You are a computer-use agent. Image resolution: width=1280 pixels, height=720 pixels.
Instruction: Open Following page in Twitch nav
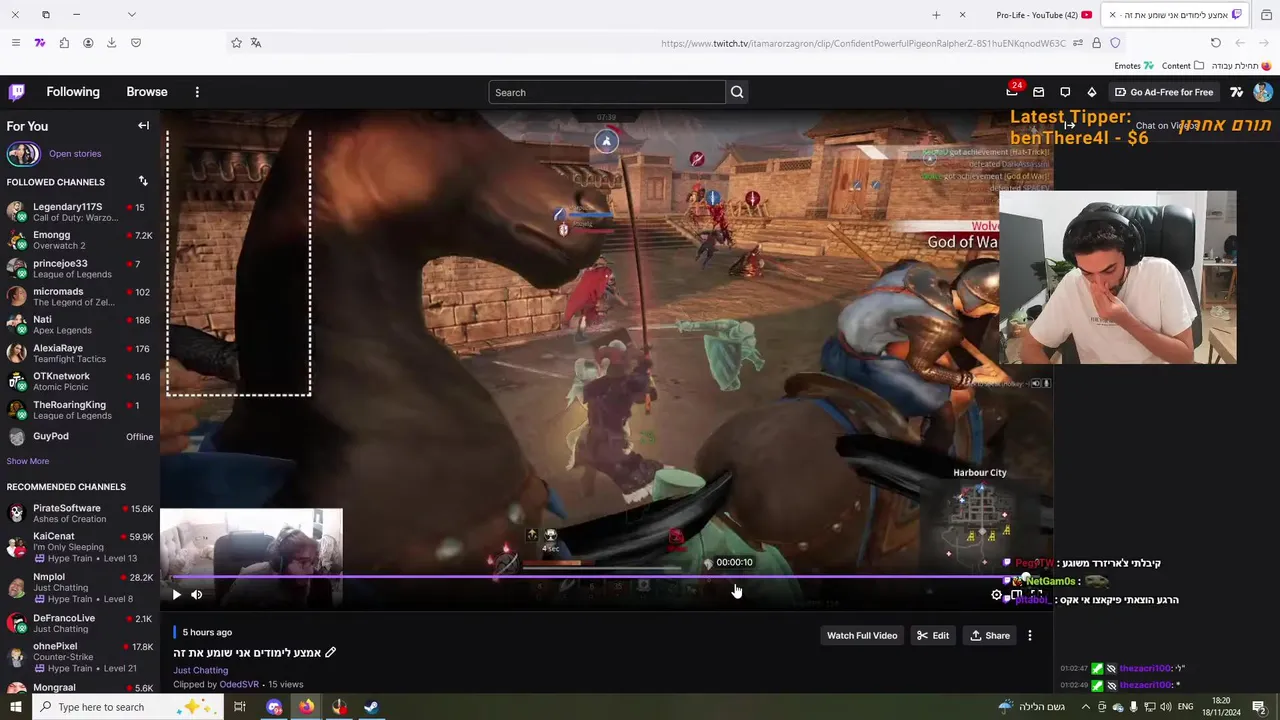(73, 92)
